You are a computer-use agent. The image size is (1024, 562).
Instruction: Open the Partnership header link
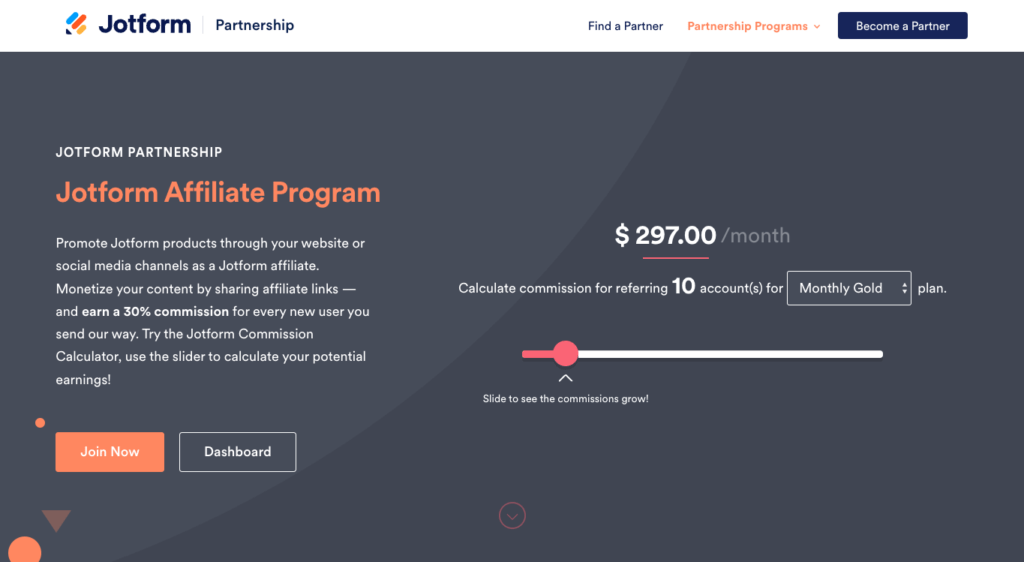(255, 25)
